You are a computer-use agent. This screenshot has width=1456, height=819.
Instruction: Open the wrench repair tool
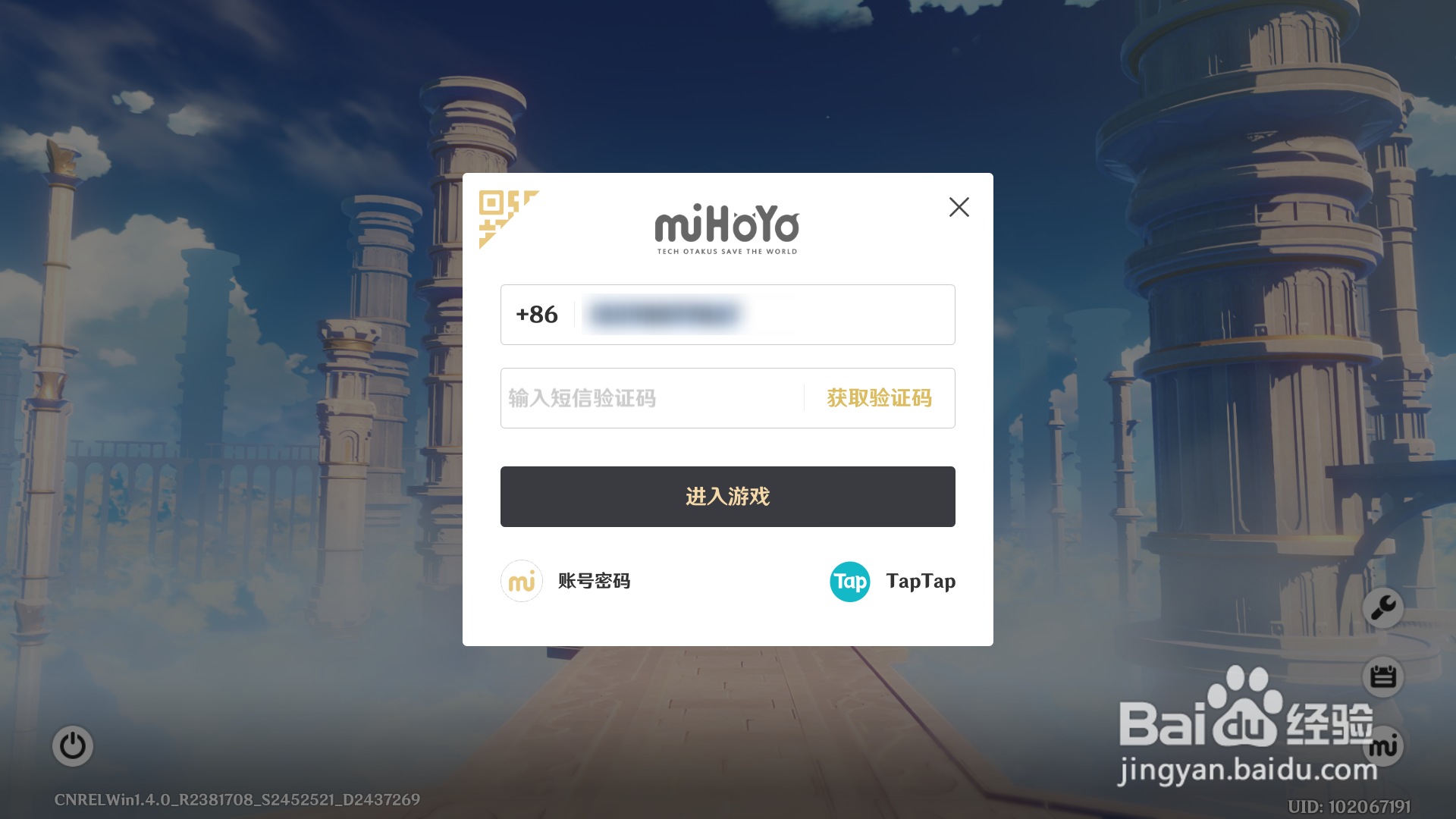point(1383,607)
